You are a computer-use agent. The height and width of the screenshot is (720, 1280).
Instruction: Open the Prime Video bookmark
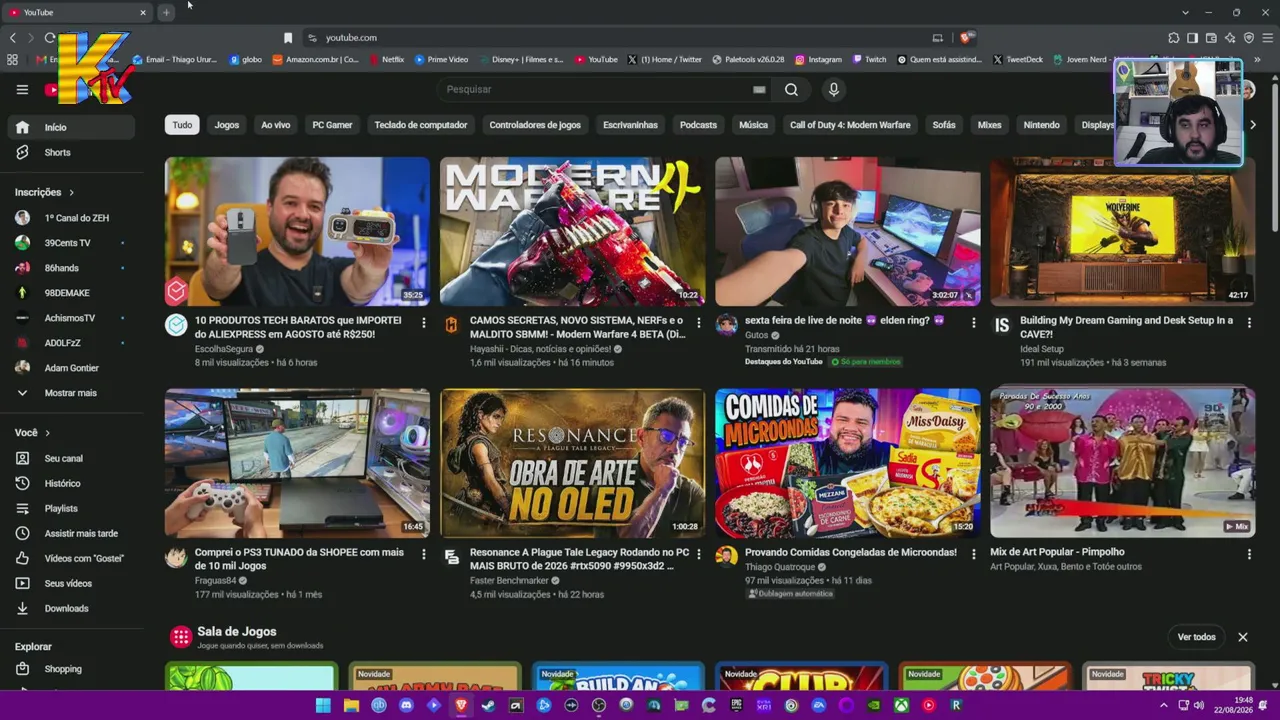(x=441, y=59)
